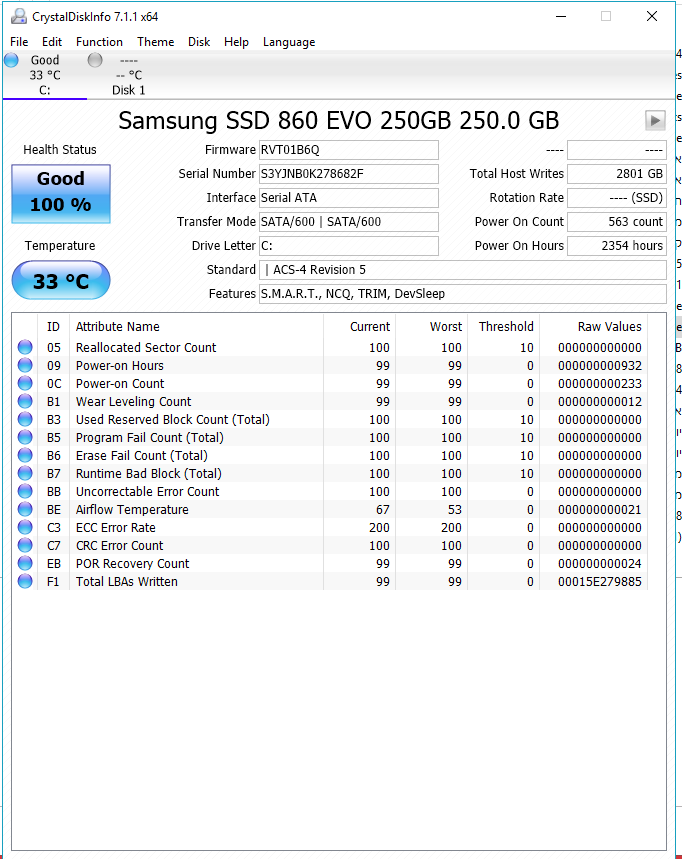Select the Airflow Temperature attribute name
682x859 pixels.
(x=132, y=509)
